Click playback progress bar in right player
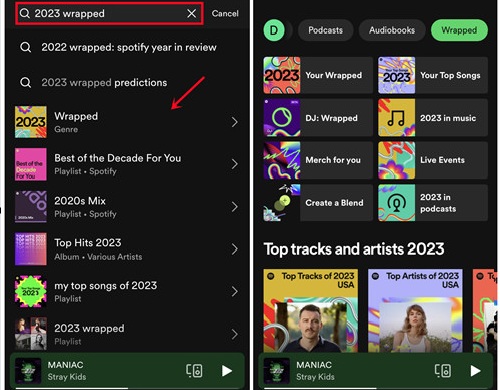 pos(376,388)
